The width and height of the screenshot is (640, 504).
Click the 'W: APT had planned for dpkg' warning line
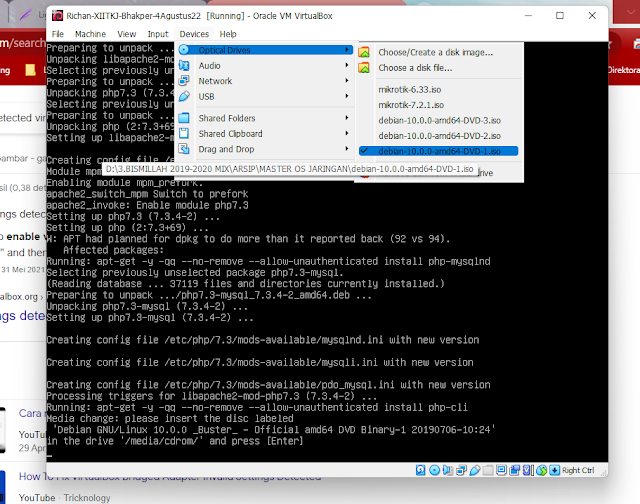(x=248, y=239)
